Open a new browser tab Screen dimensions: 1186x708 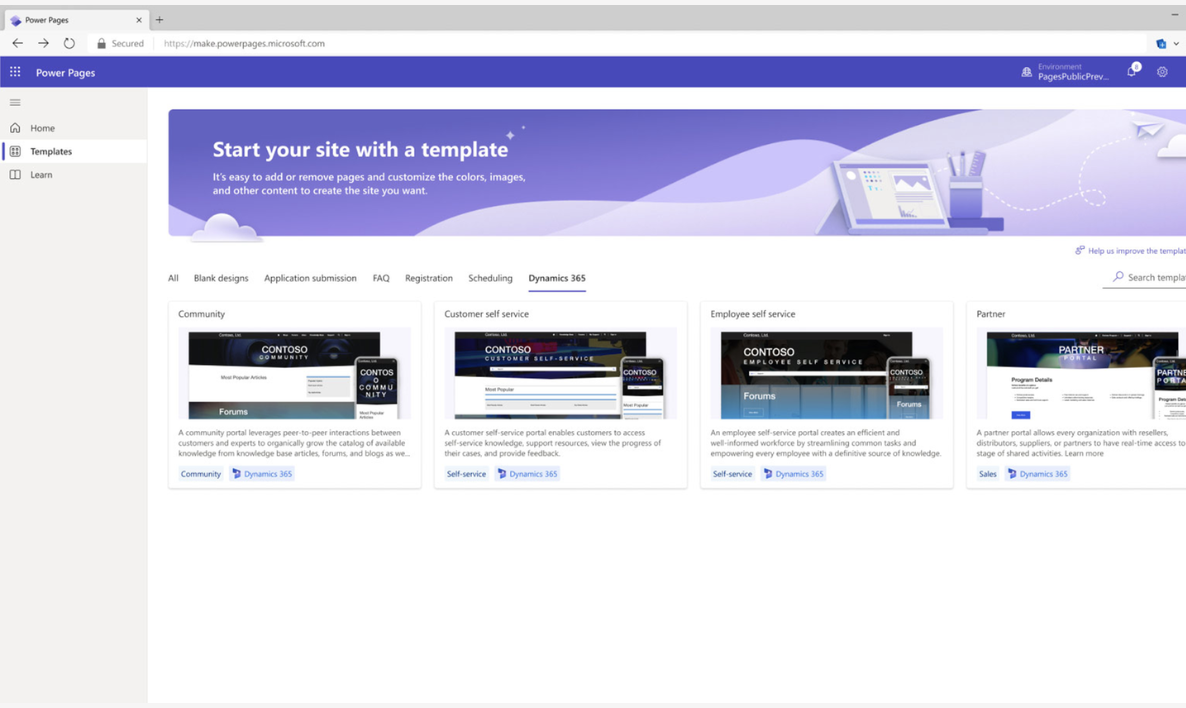pos(160,20)
